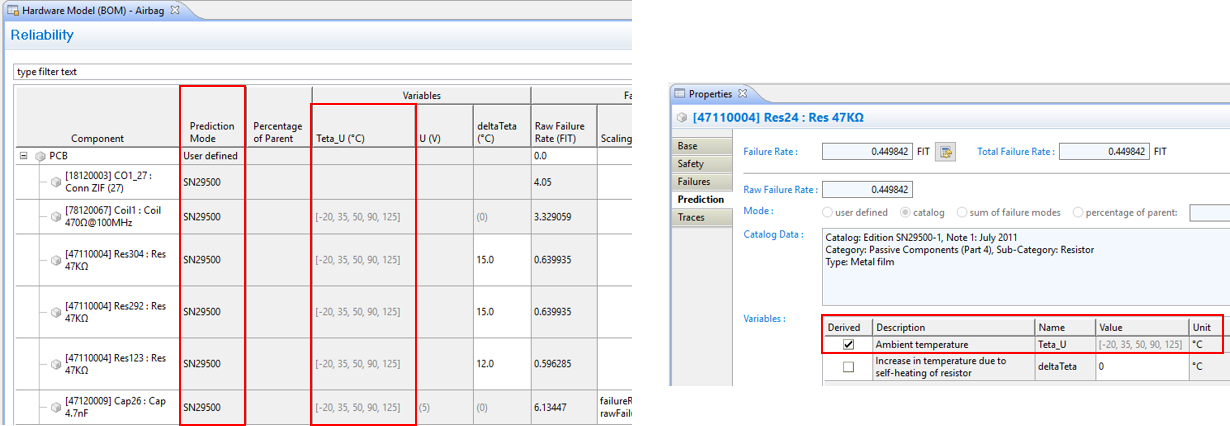The width and height of the screenshot is (1230, 426).
Task: Click the Res292 component cube icon
Action: [56, 312]
